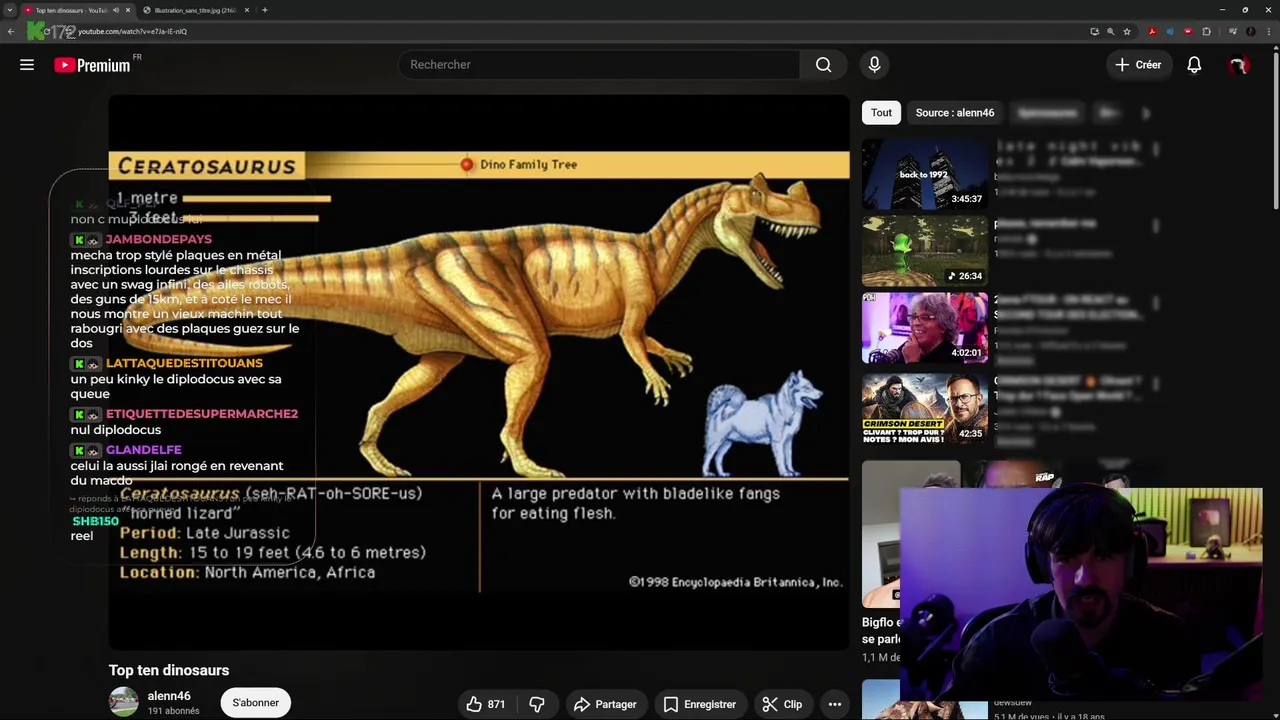Open options for the Crimson Desert video
Viewport: 1280px width, 720px height.
[x=1156, y=386]
